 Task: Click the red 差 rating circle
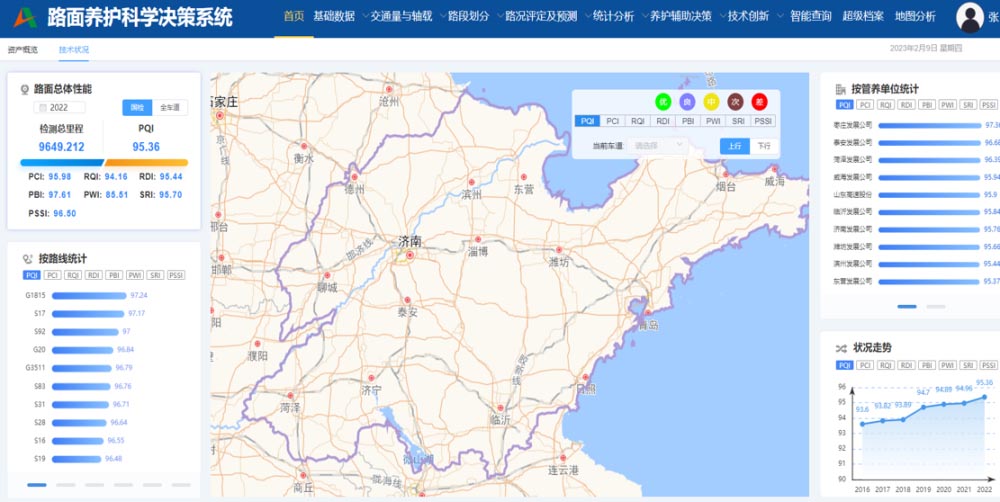(x=760, y=101)
